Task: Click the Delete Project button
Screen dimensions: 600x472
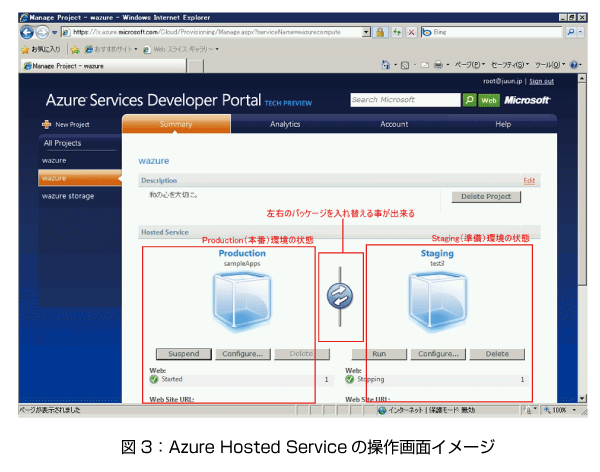Action: click(486, 196)
